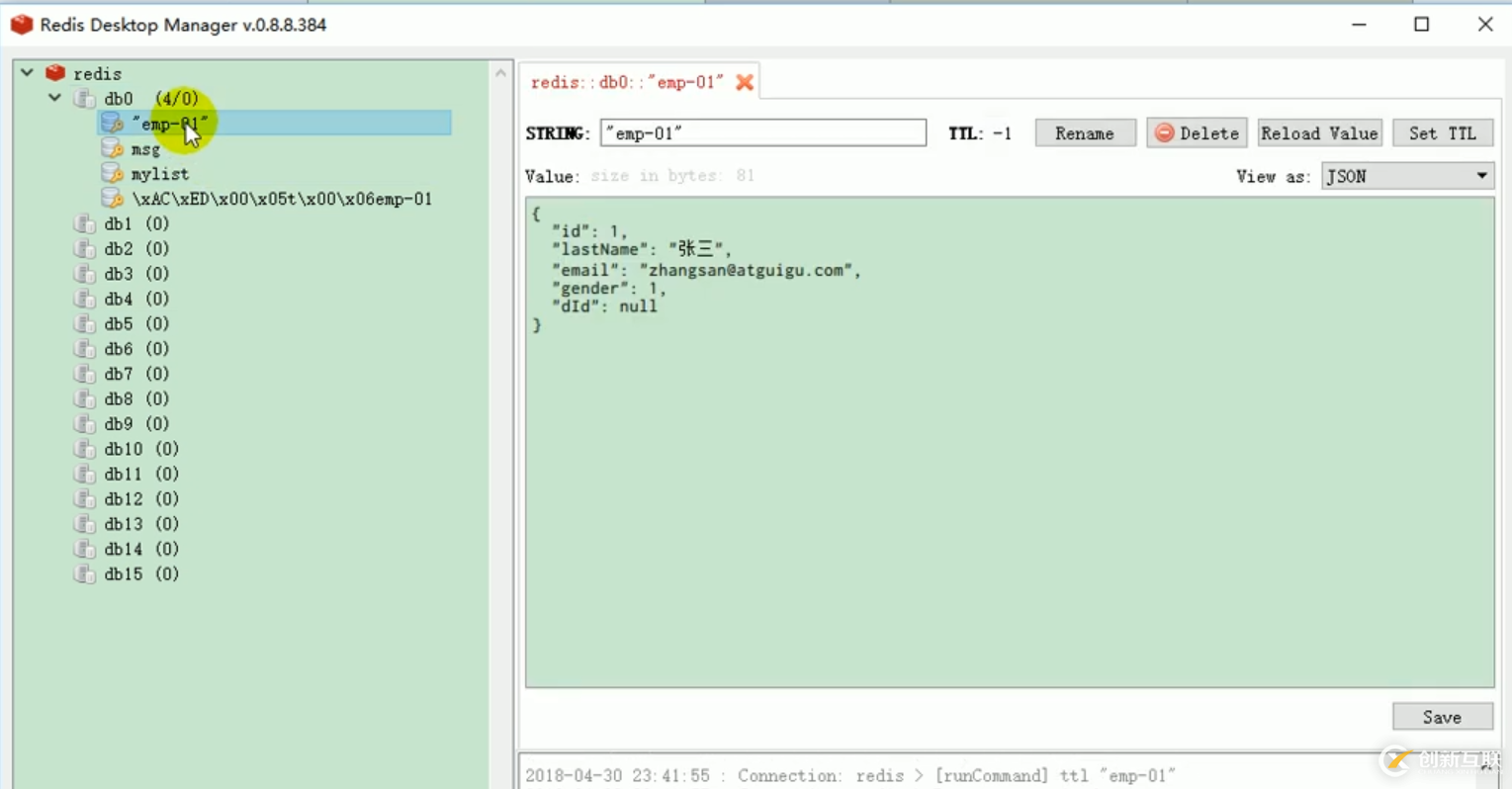Click the Set TTL button

tap(1442, 133)
